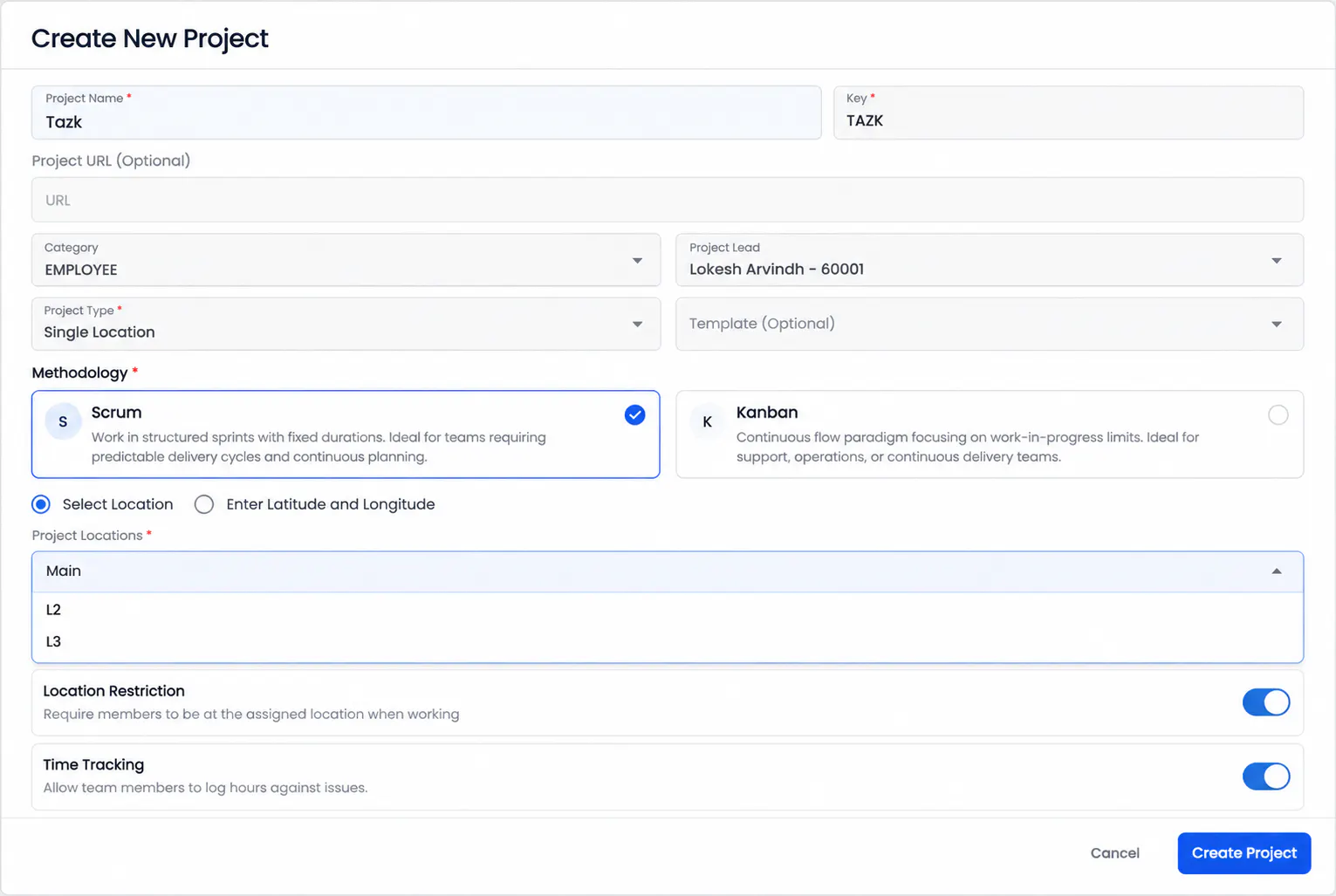Choose Enter Latitude and Longitude radio option
This screenshot has height=896, width=1336.
[204, 504]
